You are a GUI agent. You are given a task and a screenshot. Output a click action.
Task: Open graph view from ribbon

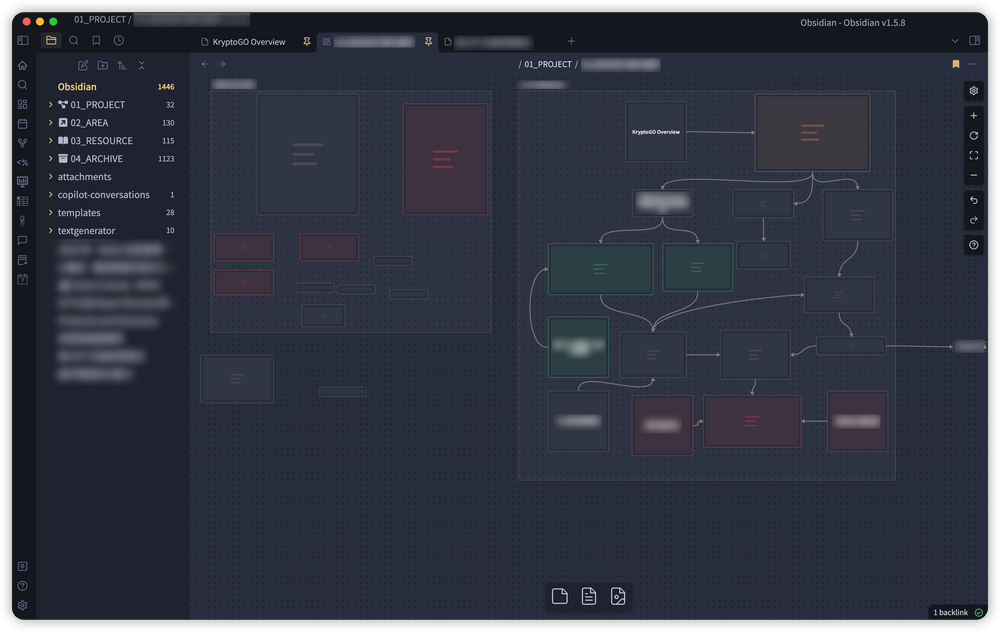[22, 143]
